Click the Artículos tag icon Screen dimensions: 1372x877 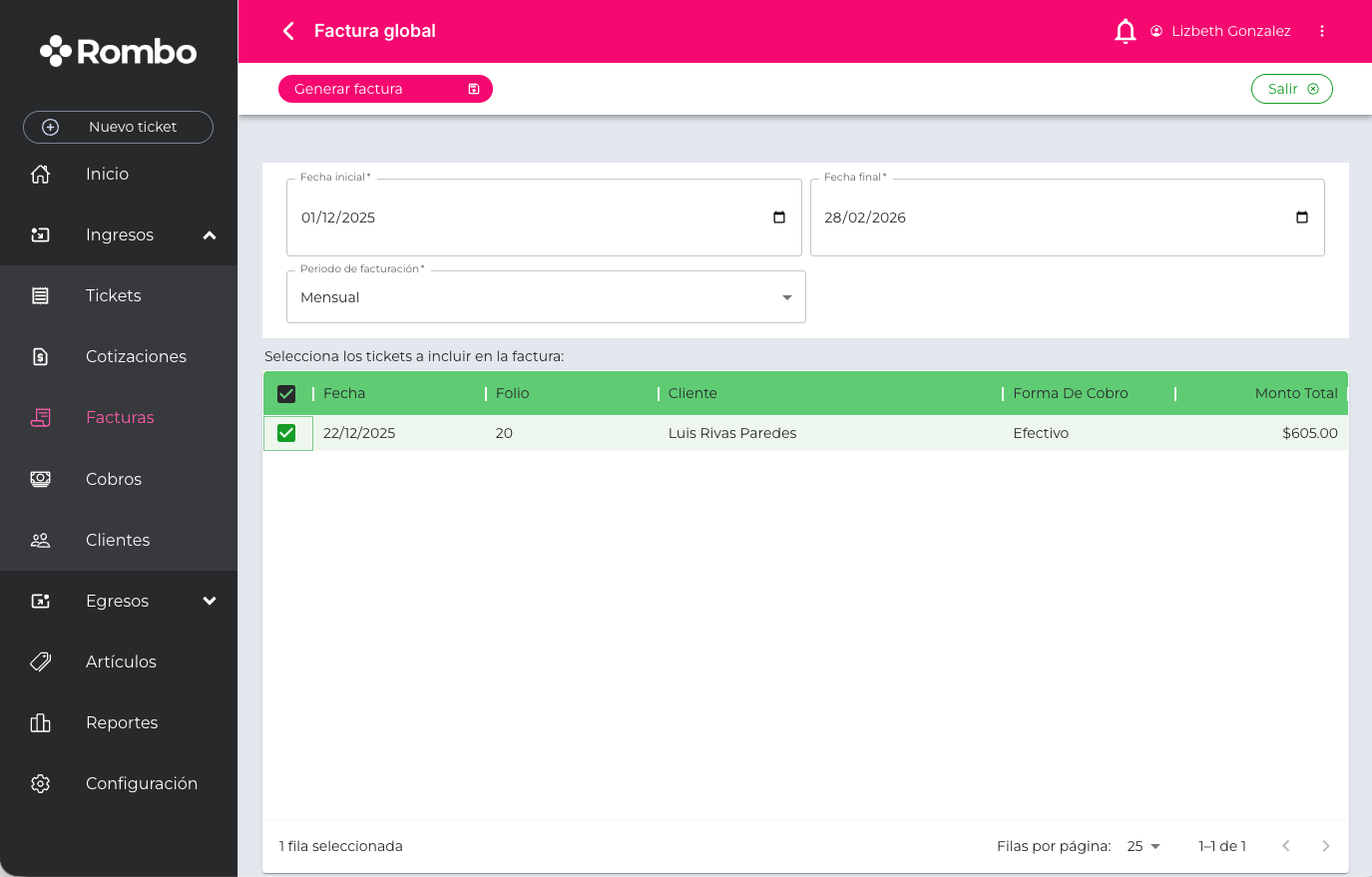coord(41,661)
